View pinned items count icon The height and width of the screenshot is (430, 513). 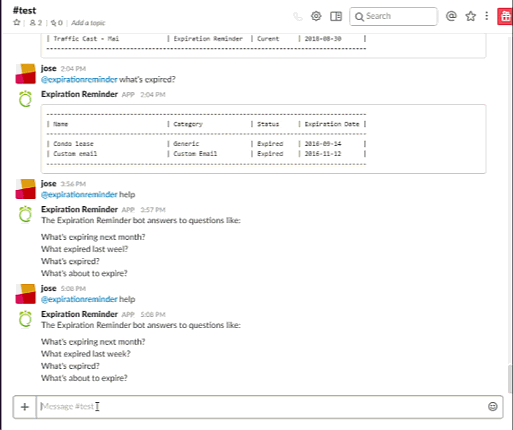point(56,23)
